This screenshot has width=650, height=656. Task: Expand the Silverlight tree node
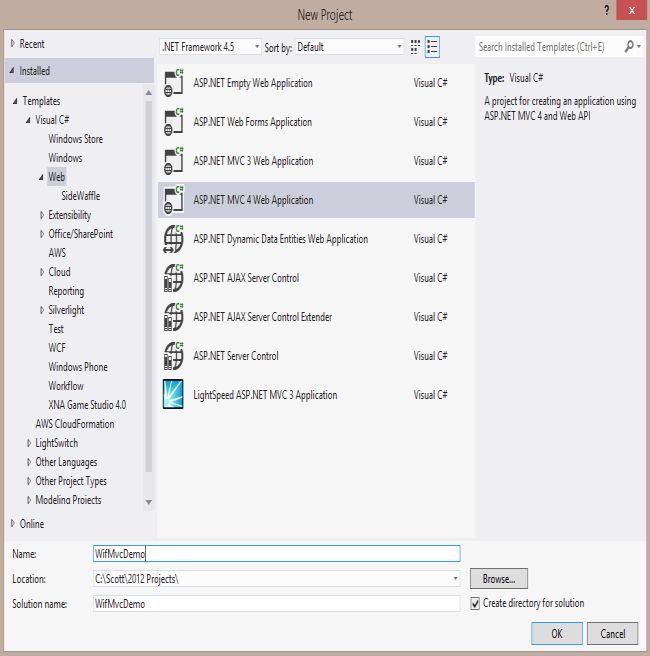(x=41, y=310)
